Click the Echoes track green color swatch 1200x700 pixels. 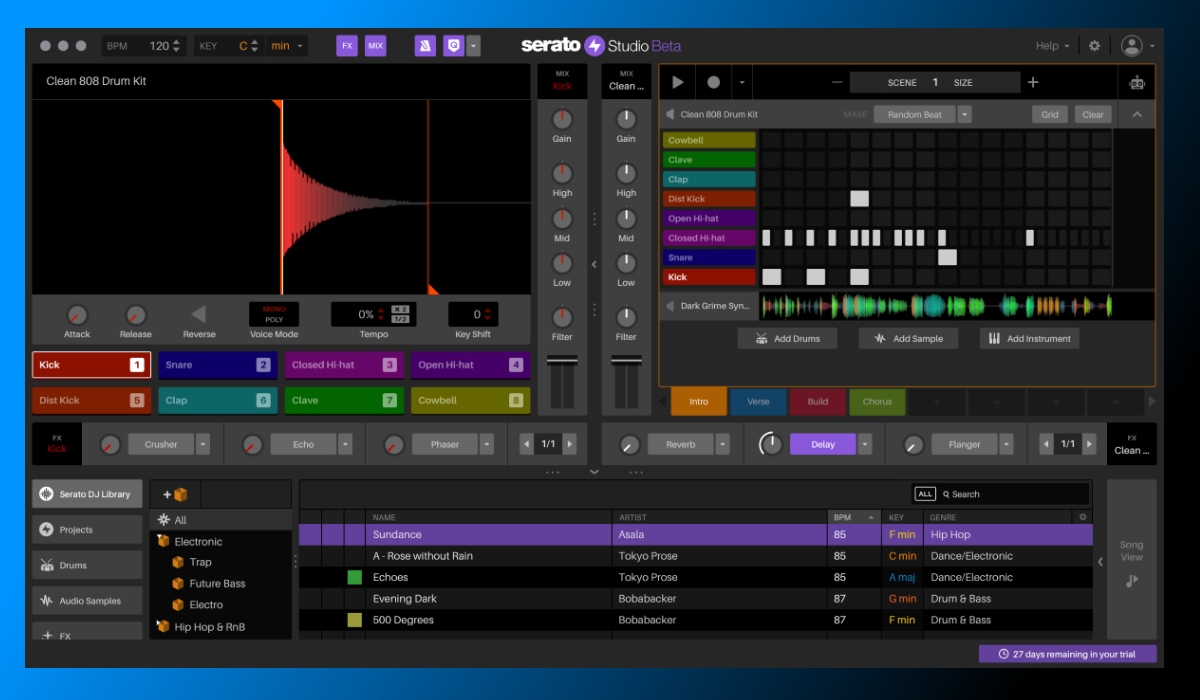(x=355, y=577)
